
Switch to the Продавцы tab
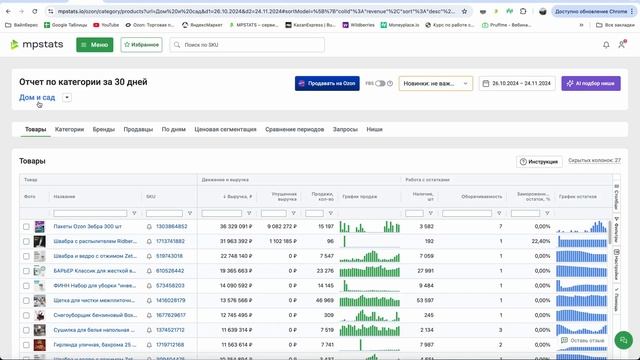138,129
